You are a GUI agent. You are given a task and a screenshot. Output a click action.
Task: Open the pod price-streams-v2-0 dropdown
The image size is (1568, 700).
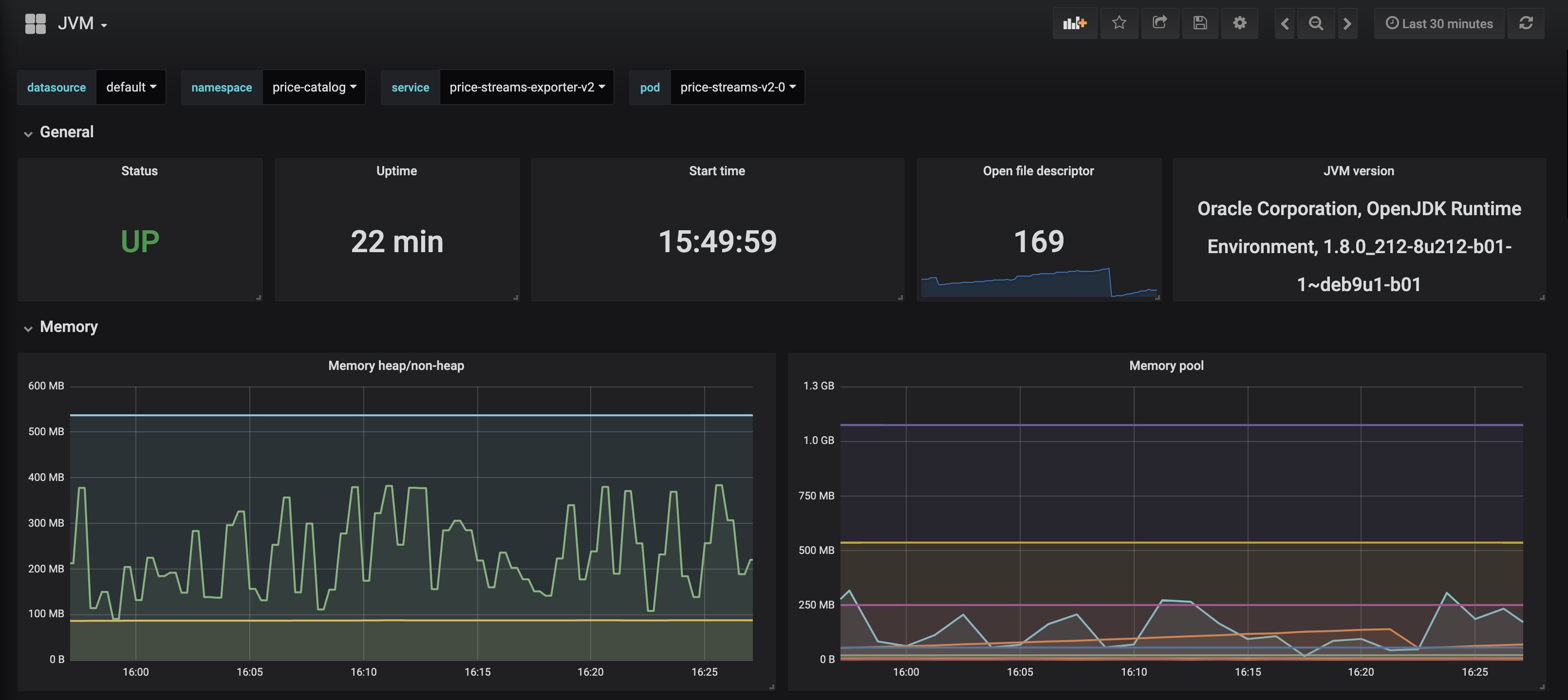pos(737,87)
